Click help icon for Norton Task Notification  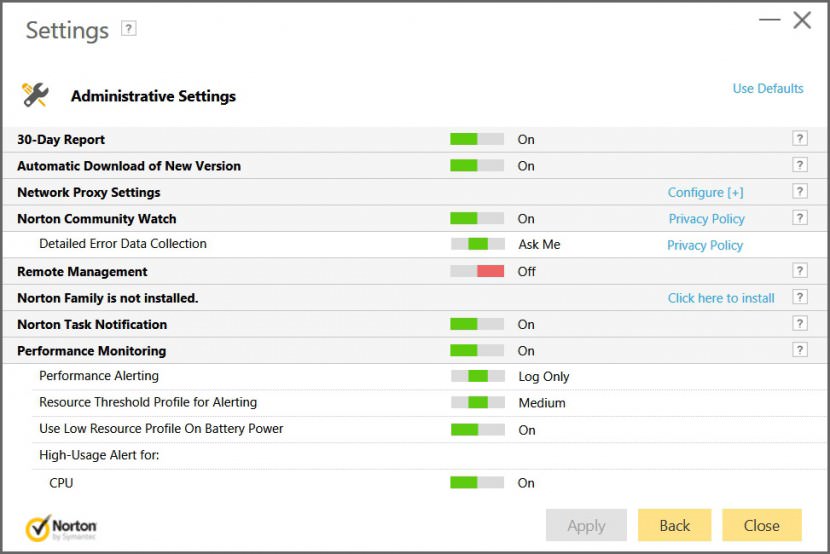pos(799,324)
